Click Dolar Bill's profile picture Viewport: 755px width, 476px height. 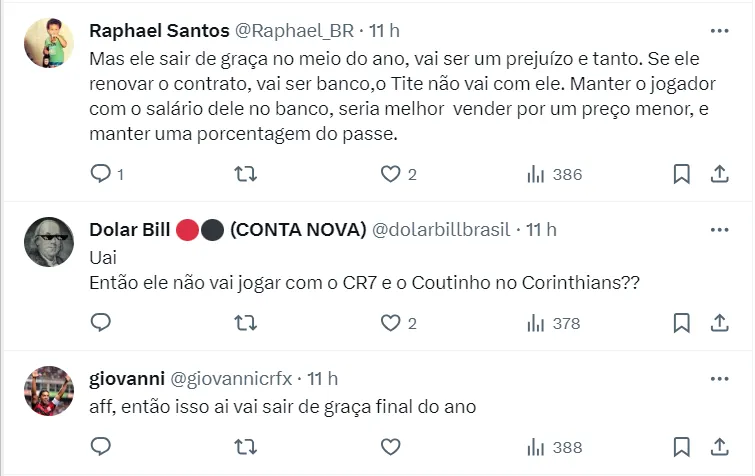point(47,242)
